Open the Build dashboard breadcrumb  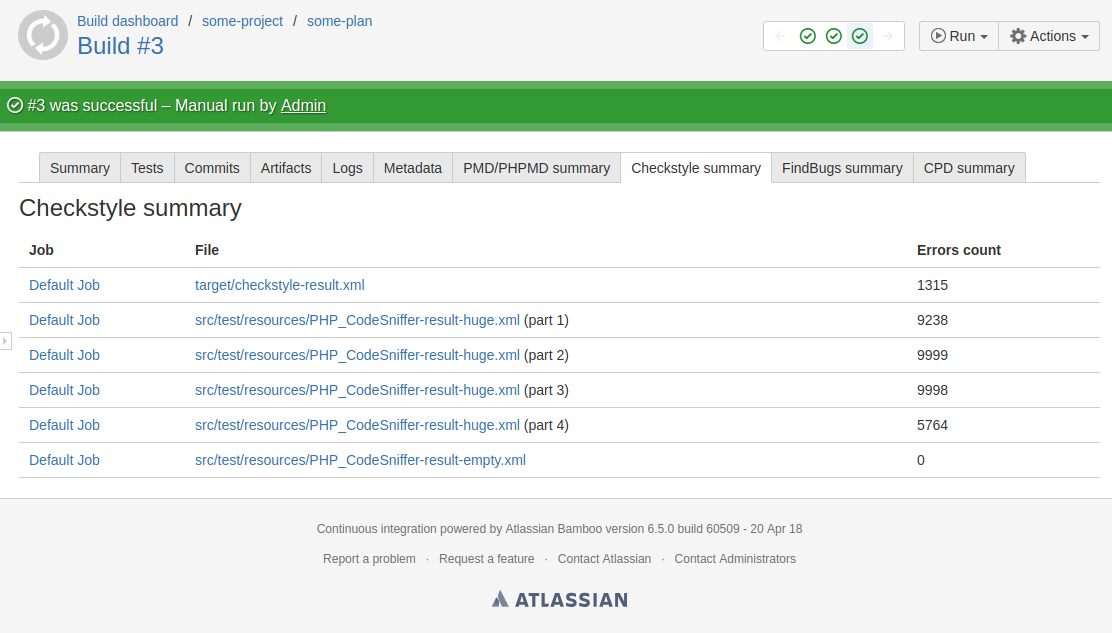[128, 21]
